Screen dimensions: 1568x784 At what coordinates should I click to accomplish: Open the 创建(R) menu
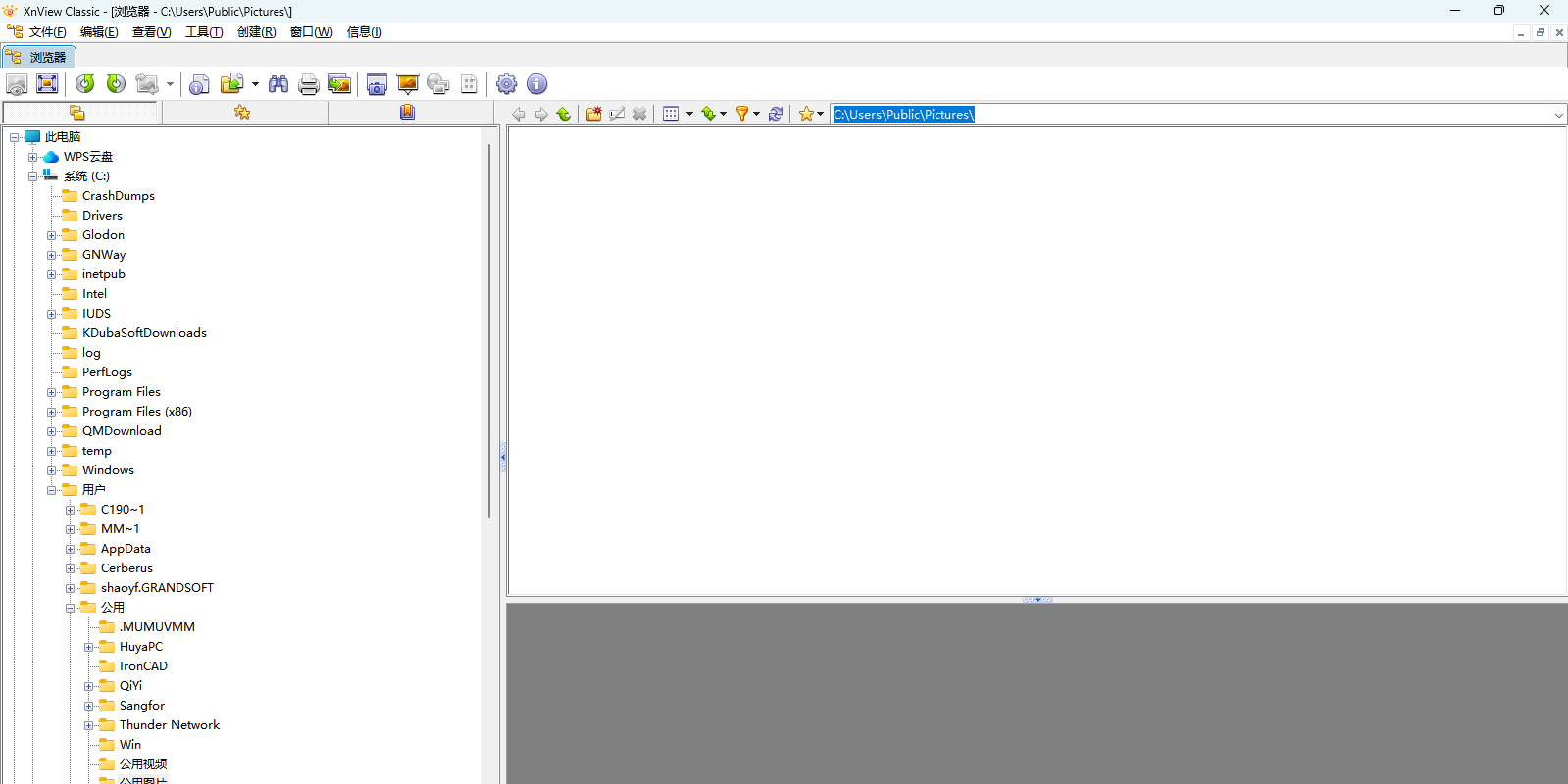tap(256, 32)
